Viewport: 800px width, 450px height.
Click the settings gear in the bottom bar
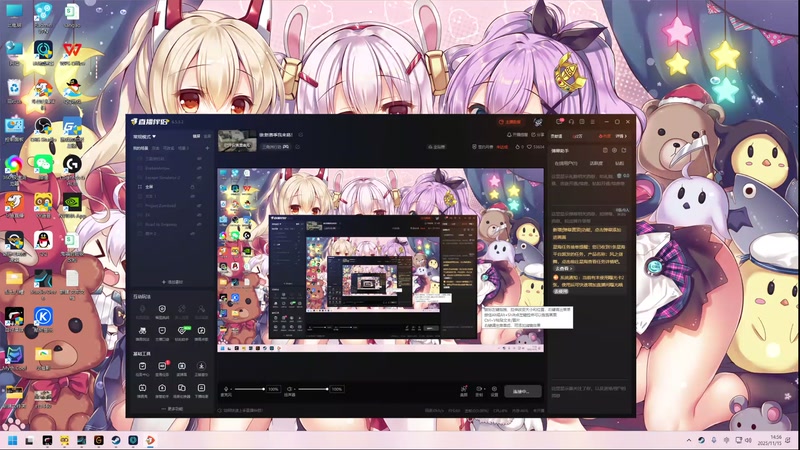coord(494,389)
